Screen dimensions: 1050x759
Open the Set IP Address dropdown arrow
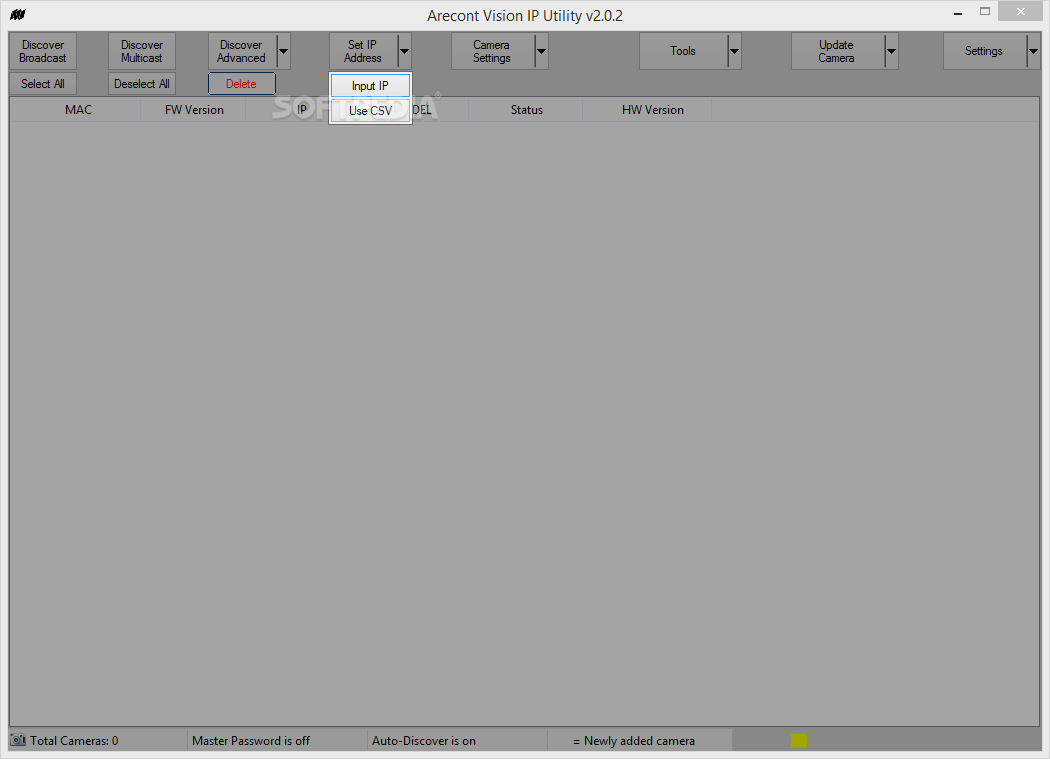click(404, 51)
